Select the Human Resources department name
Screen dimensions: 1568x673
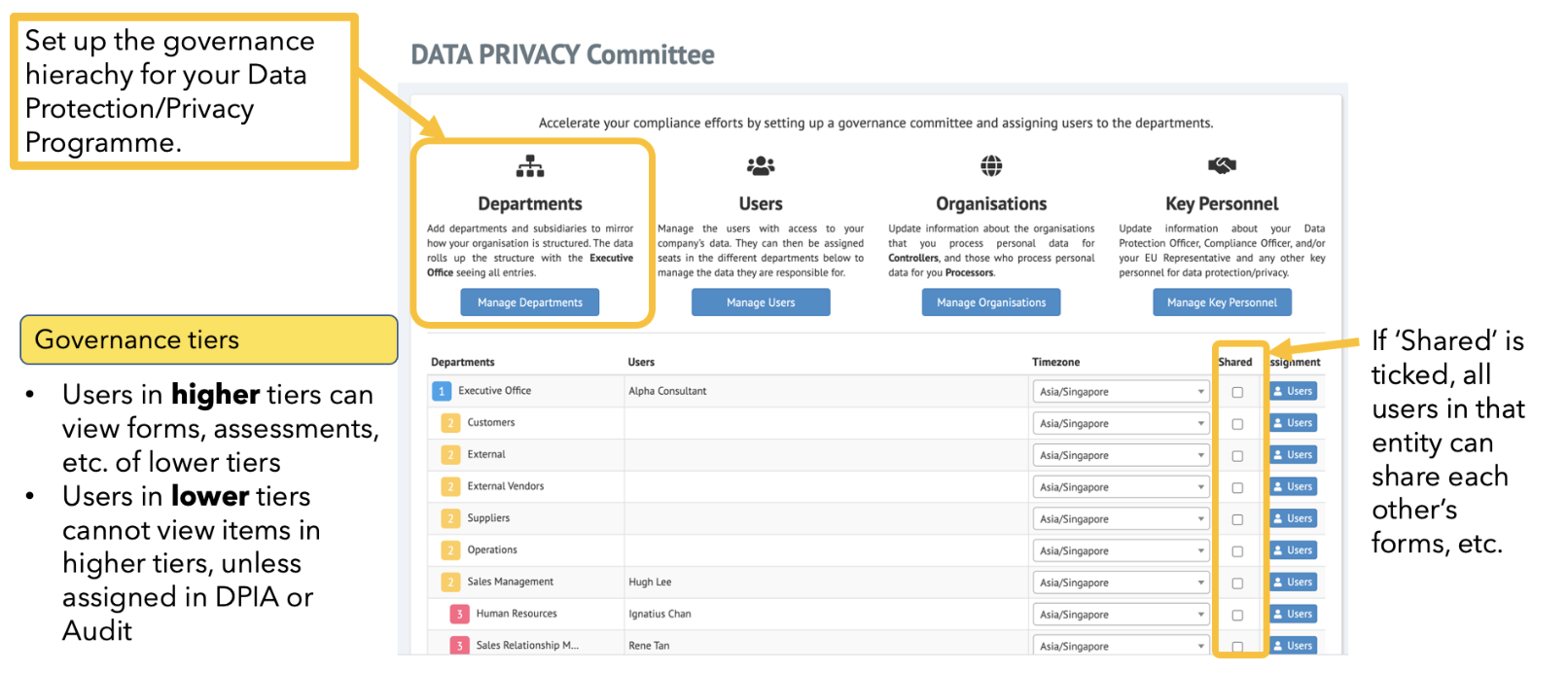(517, 614)
